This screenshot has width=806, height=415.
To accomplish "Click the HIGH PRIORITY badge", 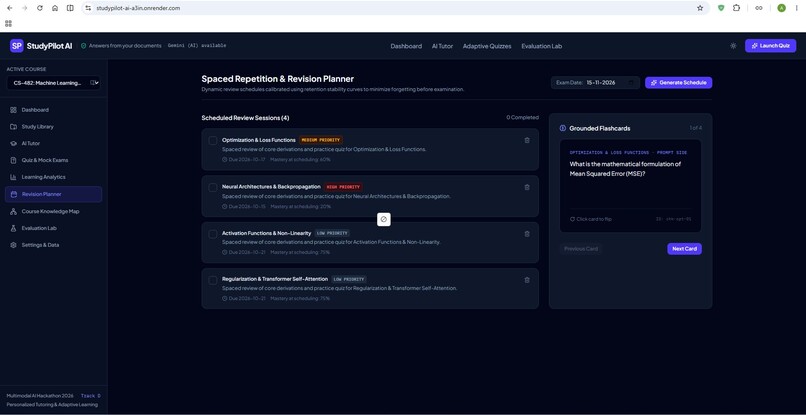I will pyautogui.click(x=343, y=187).
